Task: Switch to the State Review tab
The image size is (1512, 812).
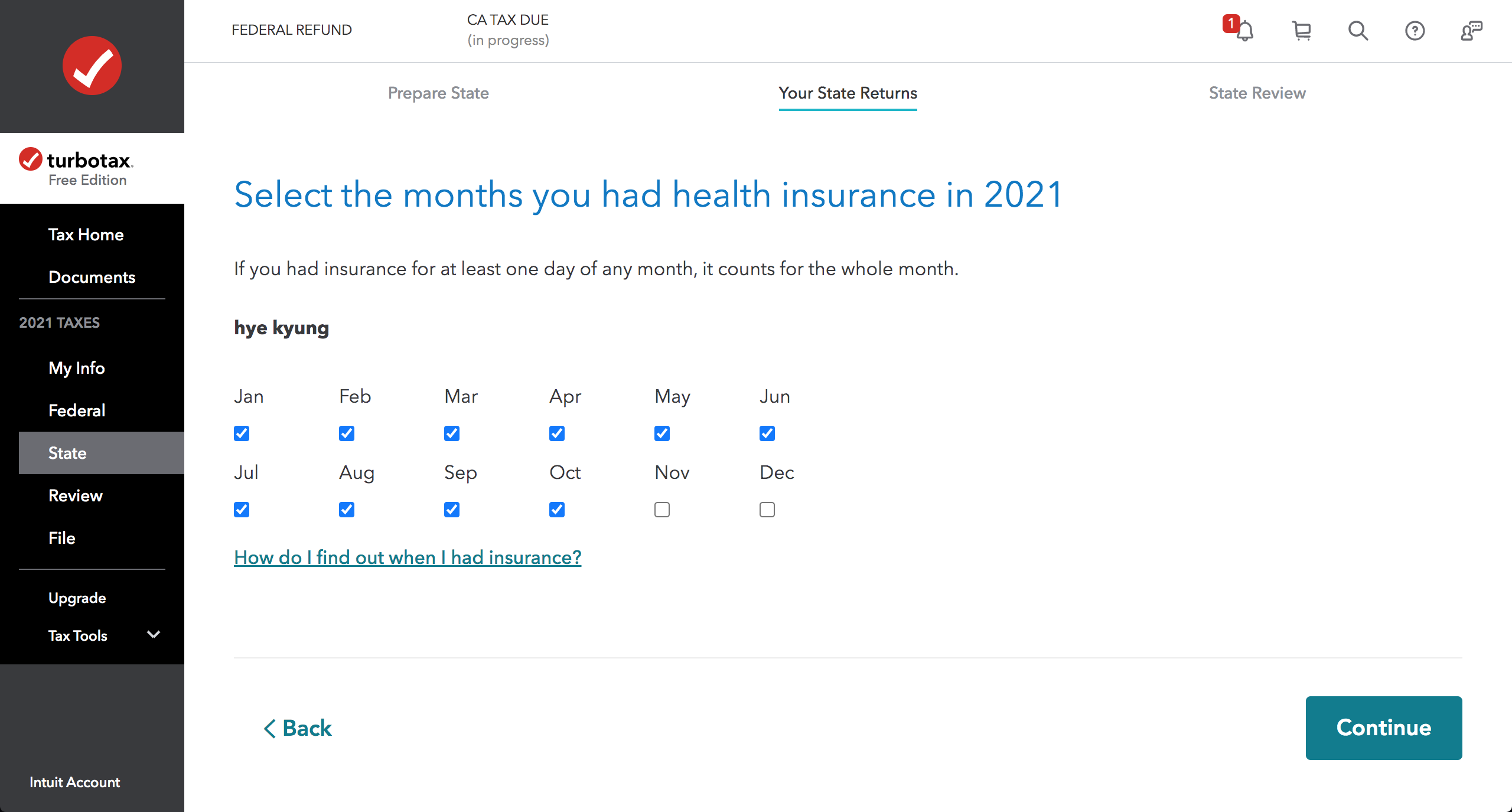Action: click(x=1257, y=93)
